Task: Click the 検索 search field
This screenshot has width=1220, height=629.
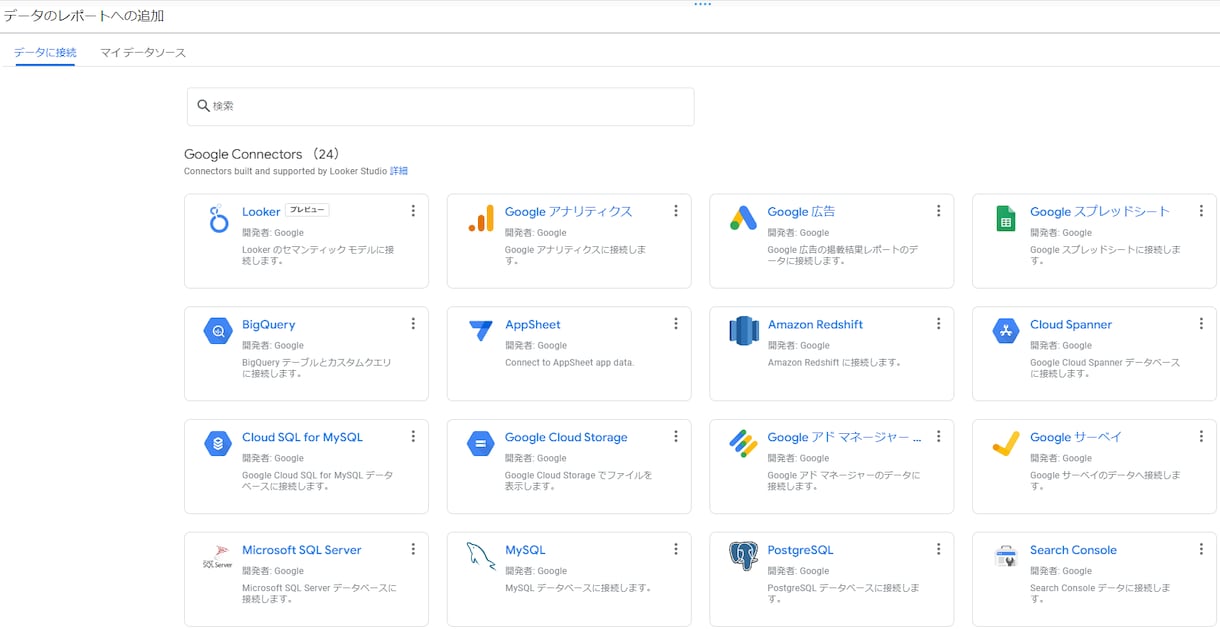Action: coord(441,106)
